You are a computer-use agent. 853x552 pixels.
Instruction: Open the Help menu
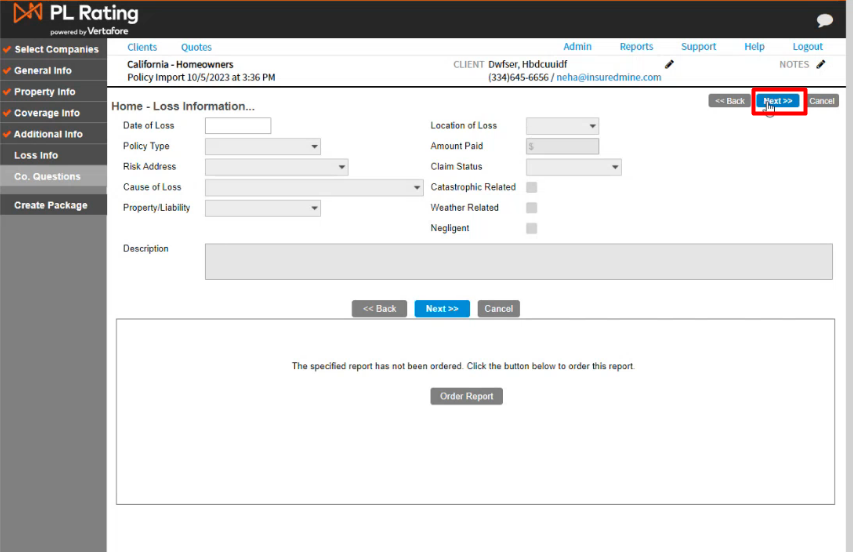tap(754, 47)
